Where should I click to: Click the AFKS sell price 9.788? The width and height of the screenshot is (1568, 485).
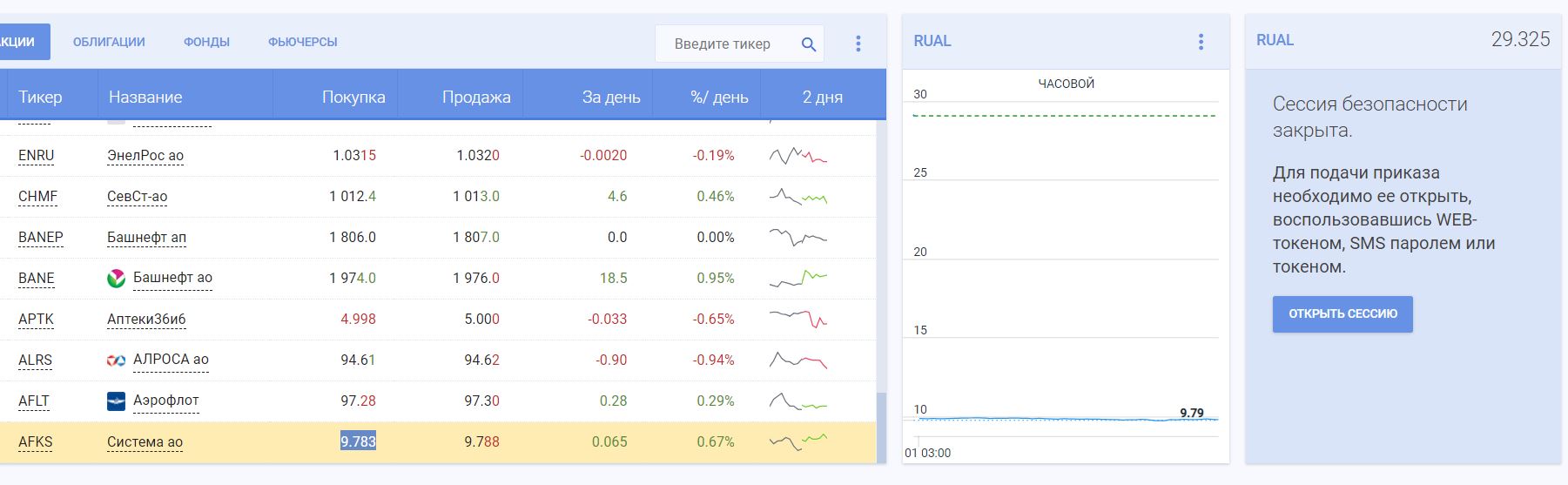pyautogui.click(x=481, y=442)
